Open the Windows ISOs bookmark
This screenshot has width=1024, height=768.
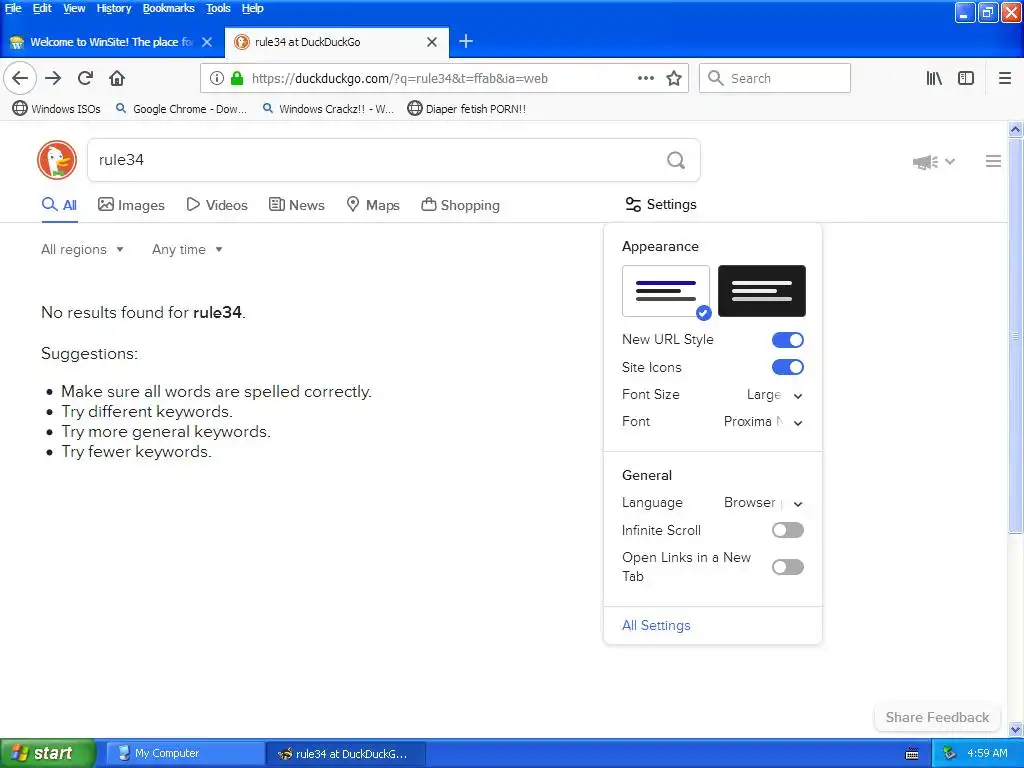click(57, 109)
